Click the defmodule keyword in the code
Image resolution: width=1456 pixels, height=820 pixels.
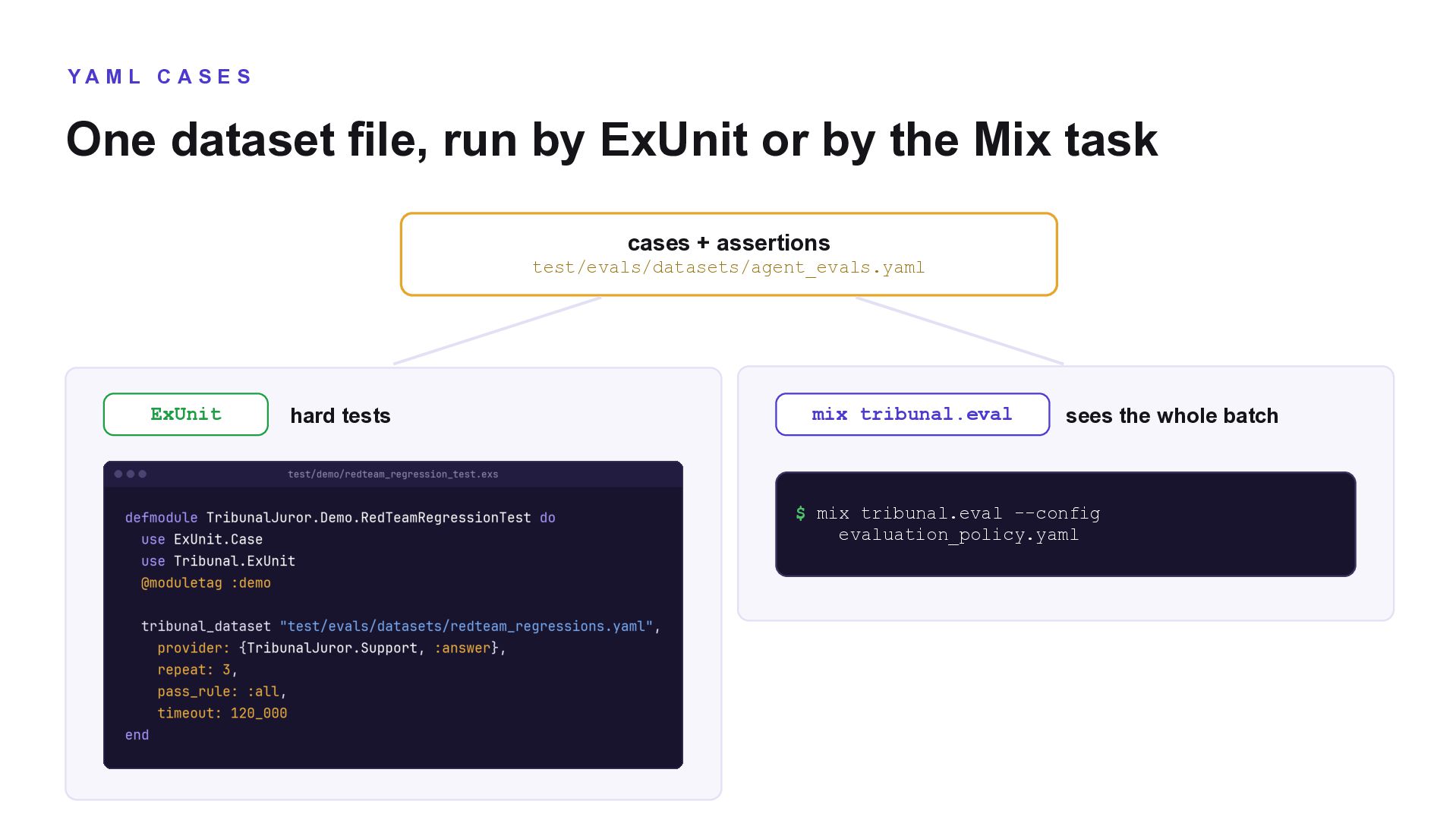161,518
